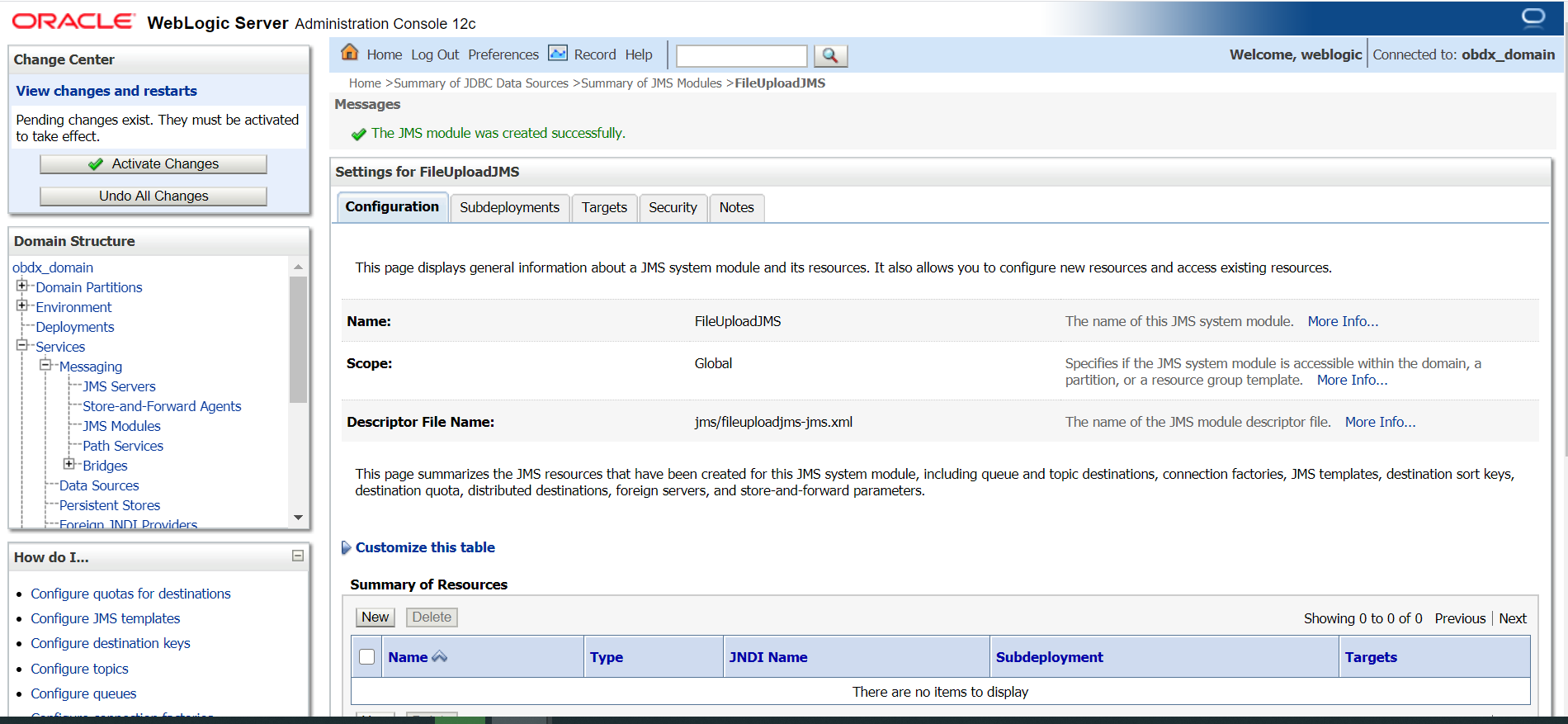Screen dimensions: 1568x724
Task: Open Help in the toolbar
Action: click(x=639, y=54)
